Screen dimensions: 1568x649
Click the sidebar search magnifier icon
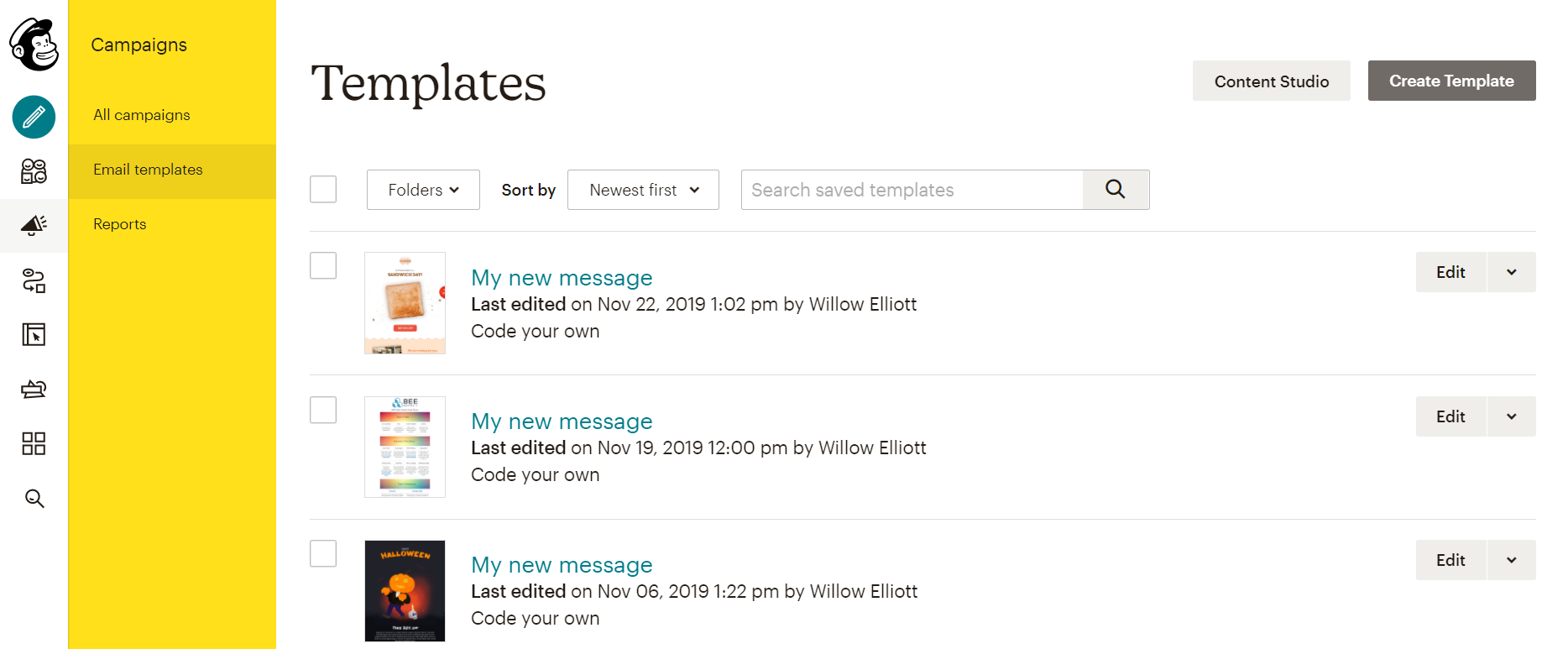pos(34,499)
